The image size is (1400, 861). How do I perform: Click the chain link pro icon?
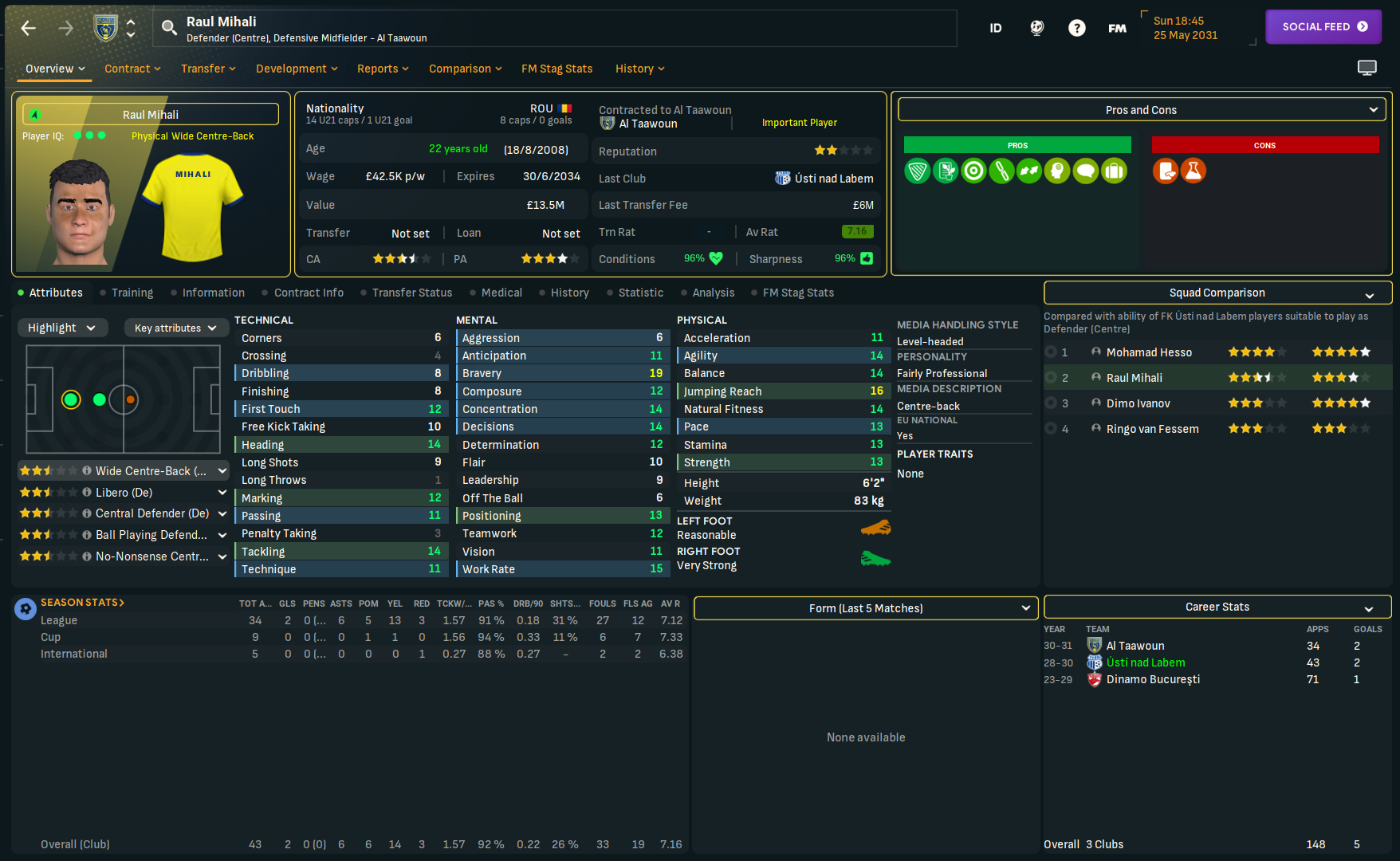[x=1001, y=171]
